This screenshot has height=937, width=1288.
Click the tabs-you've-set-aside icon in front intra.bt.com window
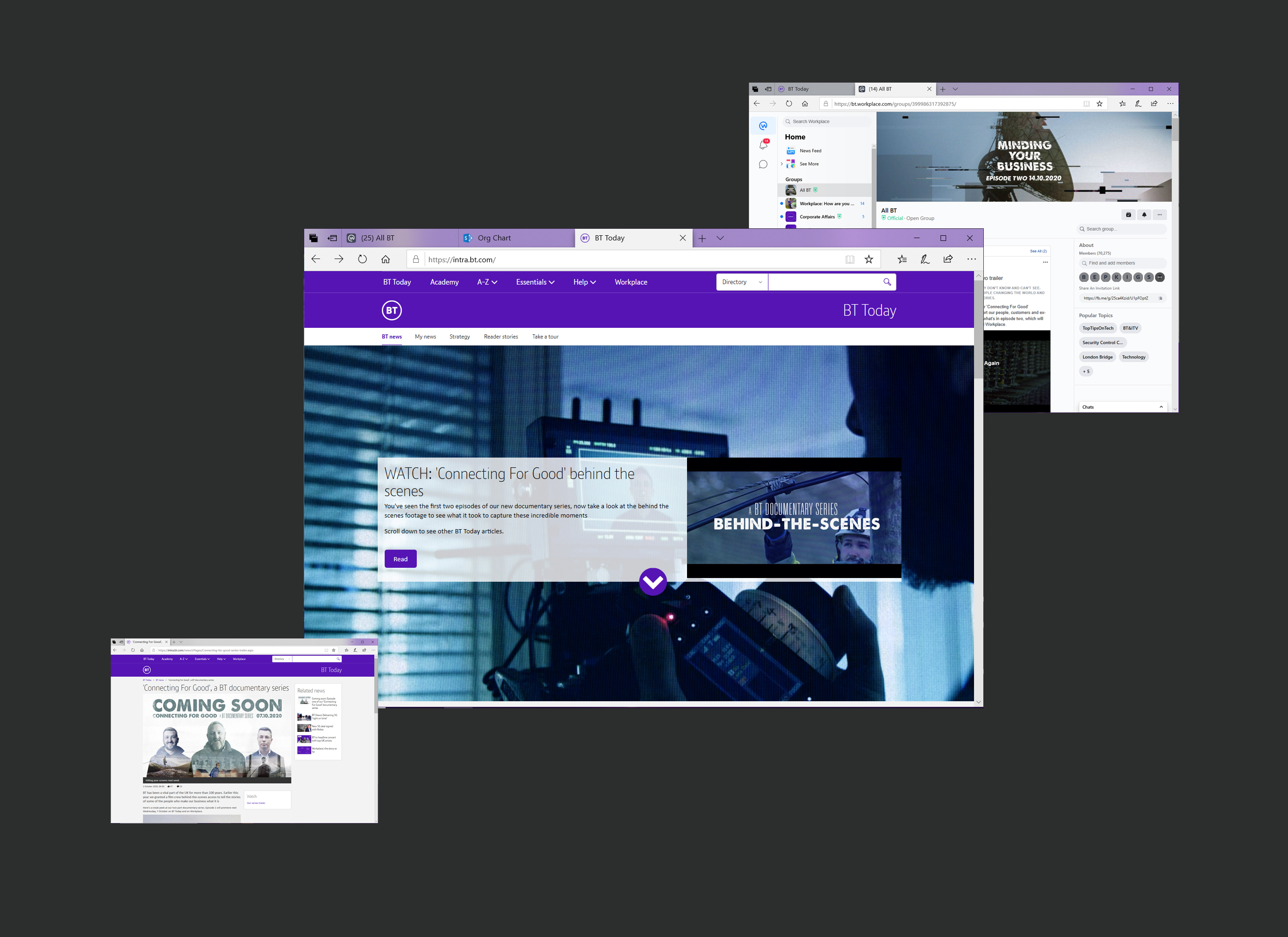pyautogui.click(x=314, y=238)
